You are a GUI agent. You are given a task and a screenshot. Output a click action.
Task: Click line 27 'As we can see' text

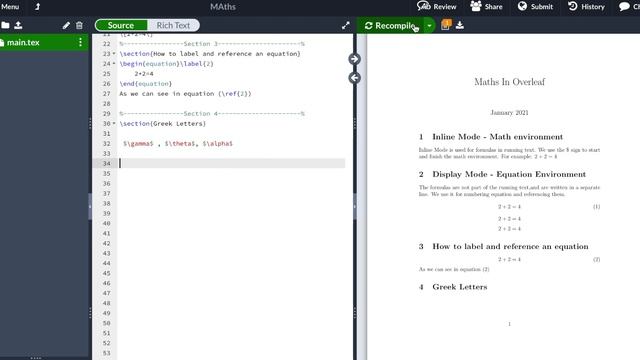coord(185,93)
